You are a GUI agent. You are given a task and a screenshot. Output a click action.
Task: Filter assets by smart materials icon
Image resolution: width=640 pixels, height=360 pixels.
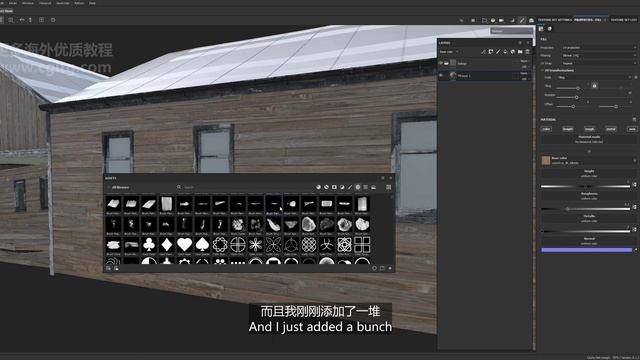point(326,187)
